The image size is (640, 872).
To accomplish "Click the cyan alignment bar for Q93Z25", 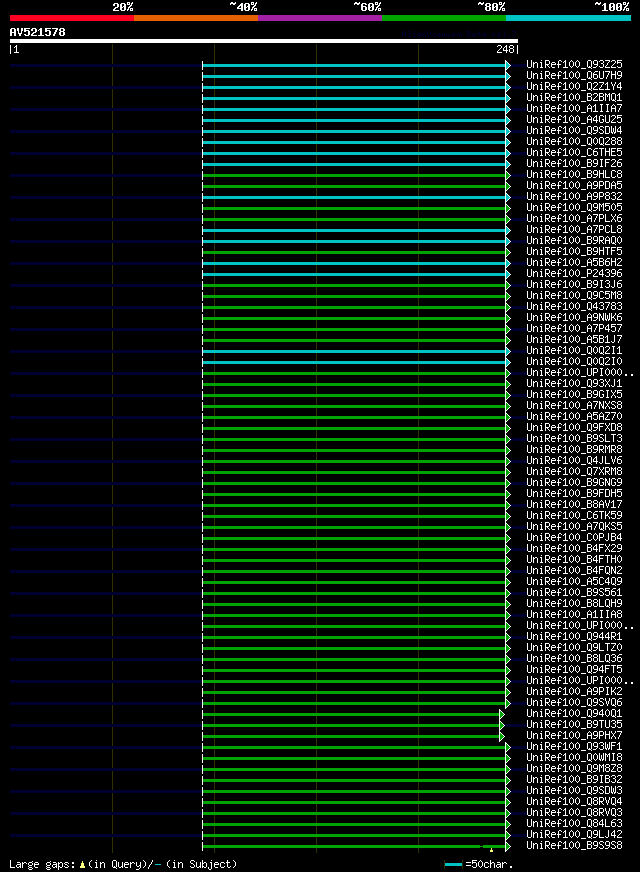I will (x=354, y=66).
